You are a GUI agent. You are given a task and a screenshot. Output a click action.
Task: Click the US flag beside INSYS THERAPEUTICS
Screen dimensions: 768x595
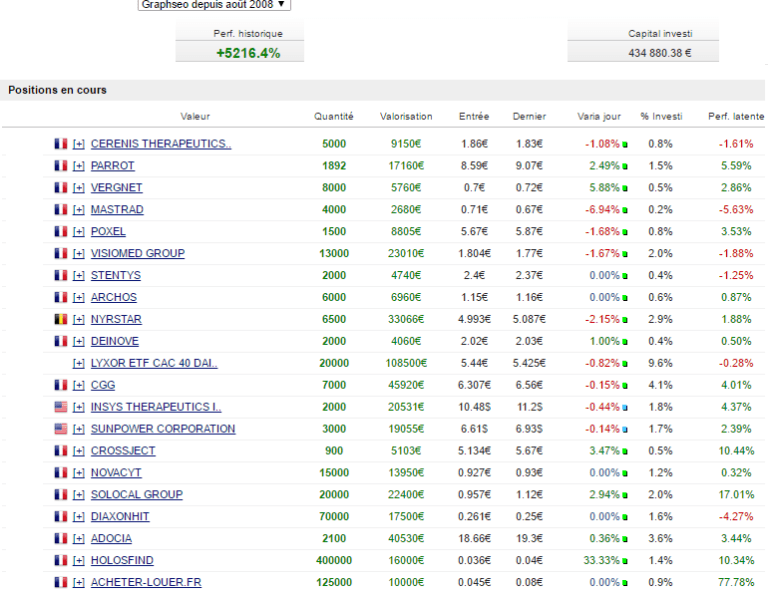61,407
